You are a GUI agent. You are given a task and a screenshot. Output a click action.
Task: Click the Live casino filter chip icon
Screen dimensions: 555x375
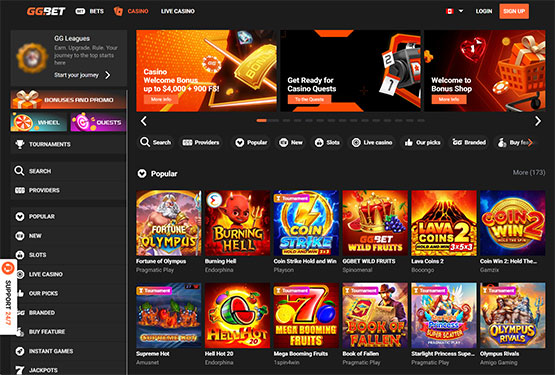pyautogui.click(x=356, y=142)
